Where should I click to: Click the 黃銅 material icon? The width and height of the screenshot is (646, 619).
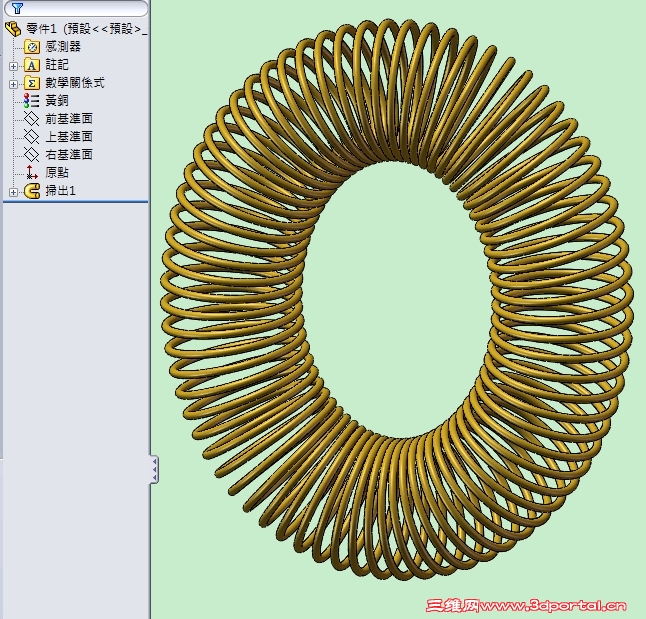(x=32, y=101)
